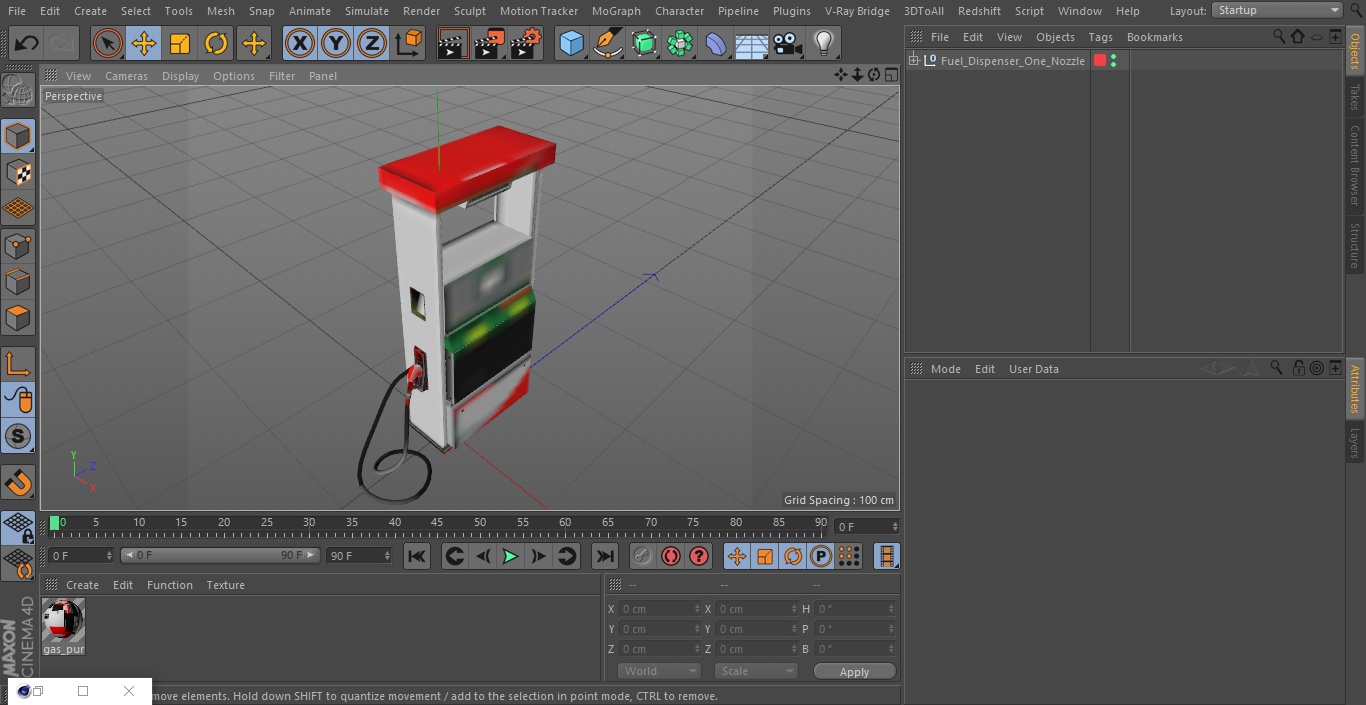The width and height of the screenshot is (1366, 705).
Task: Switch the coordinate system icon
Action: pyautogui.click(x=409, y=44)
